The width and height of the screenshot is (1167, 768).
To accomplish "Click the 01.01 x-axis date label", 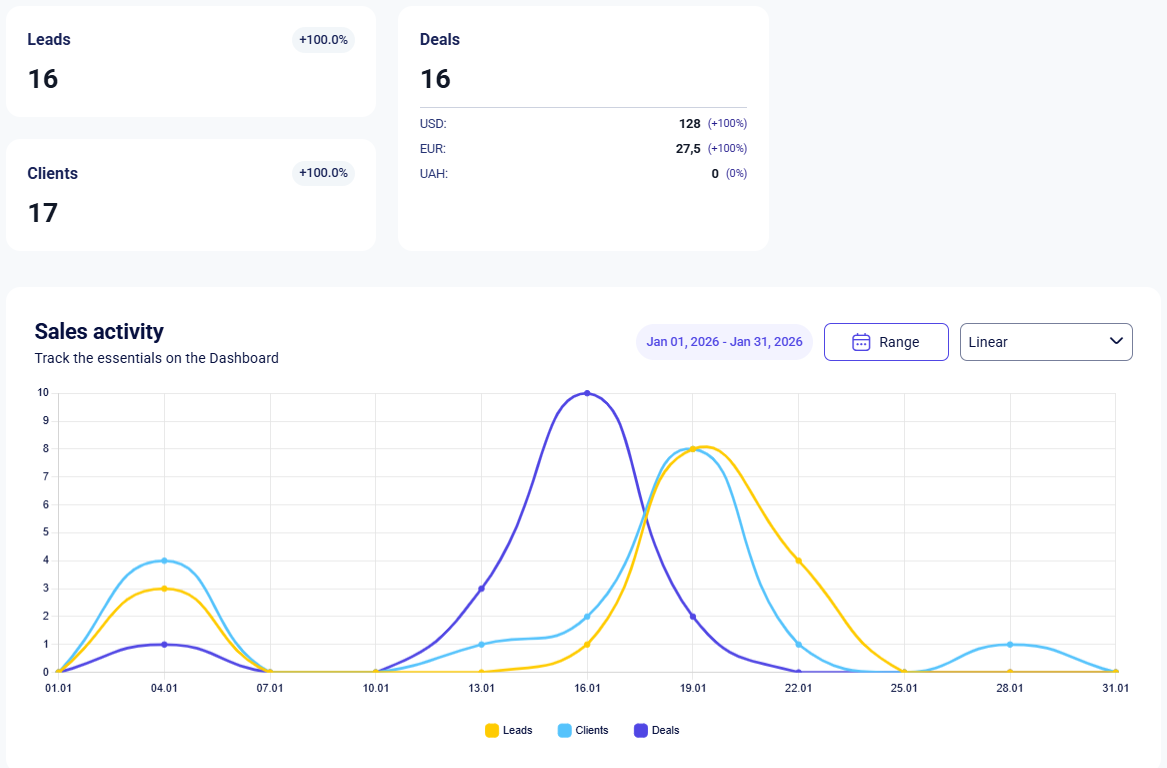I will click(x=59, y=688).
